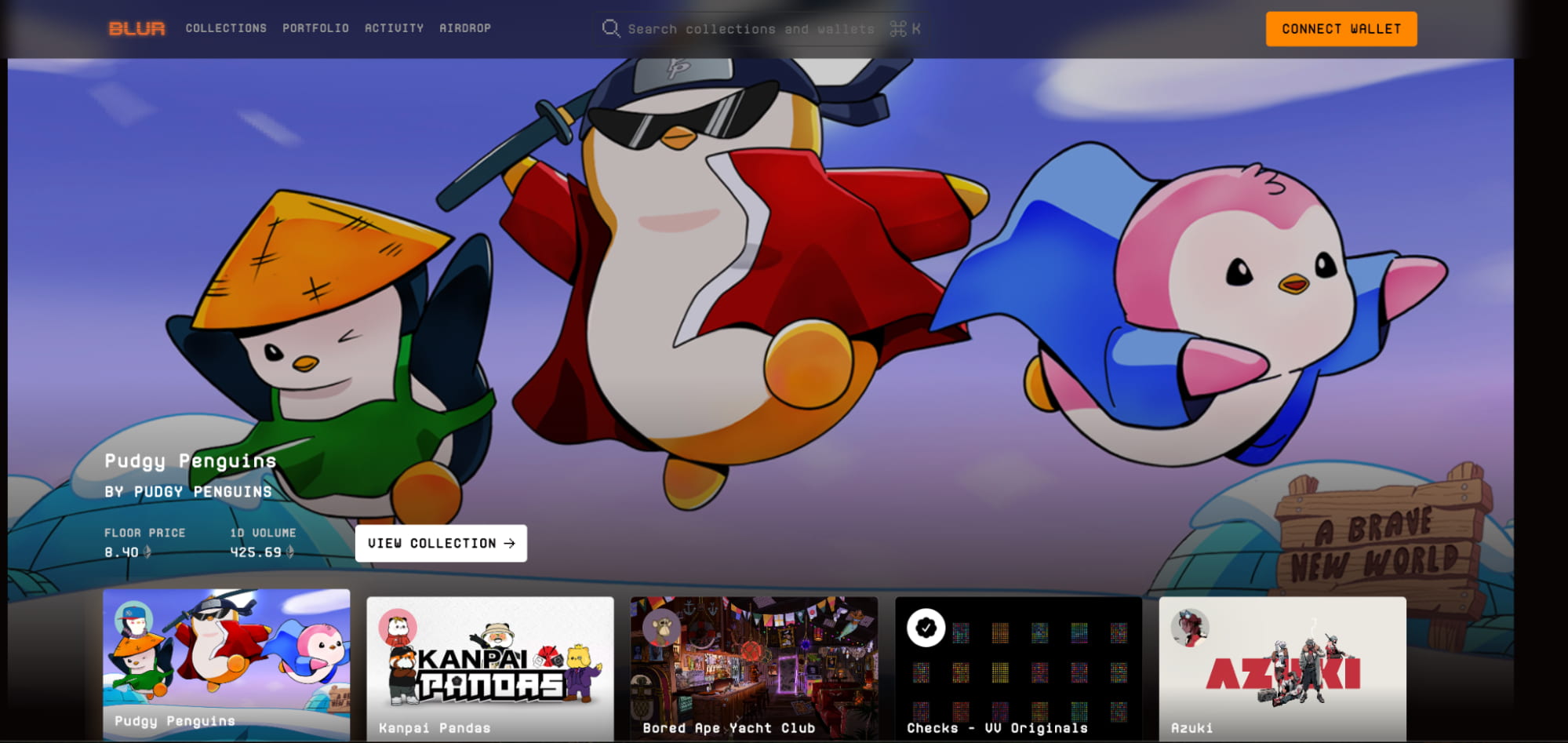The height and width of the screenshot is (743, 1568).
Task: Click the search magnifier icon
Action: [x=610, y=29]
